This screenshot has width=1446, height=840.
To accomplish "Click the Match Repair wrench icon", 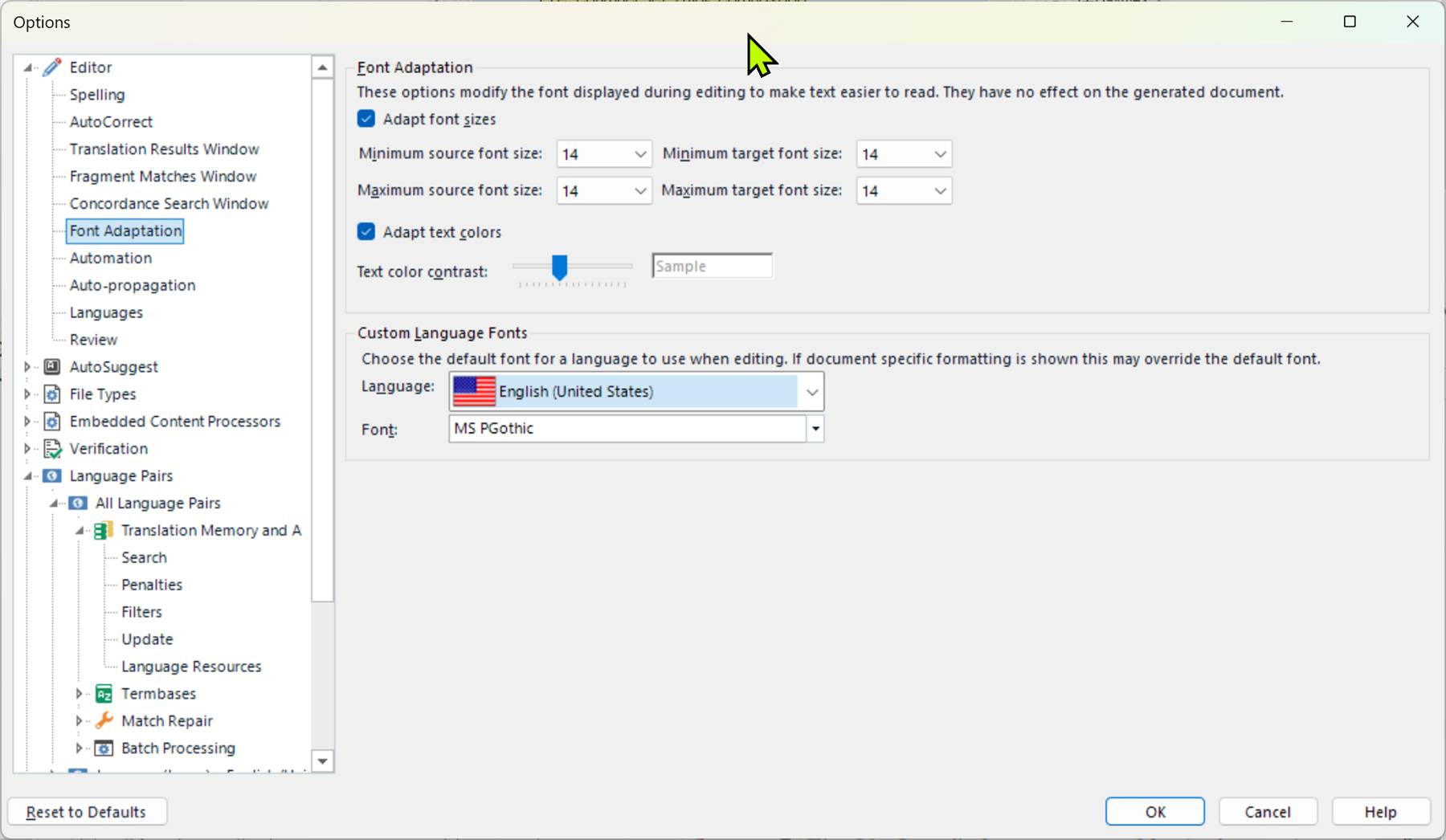I will click(x=104, y=721).
